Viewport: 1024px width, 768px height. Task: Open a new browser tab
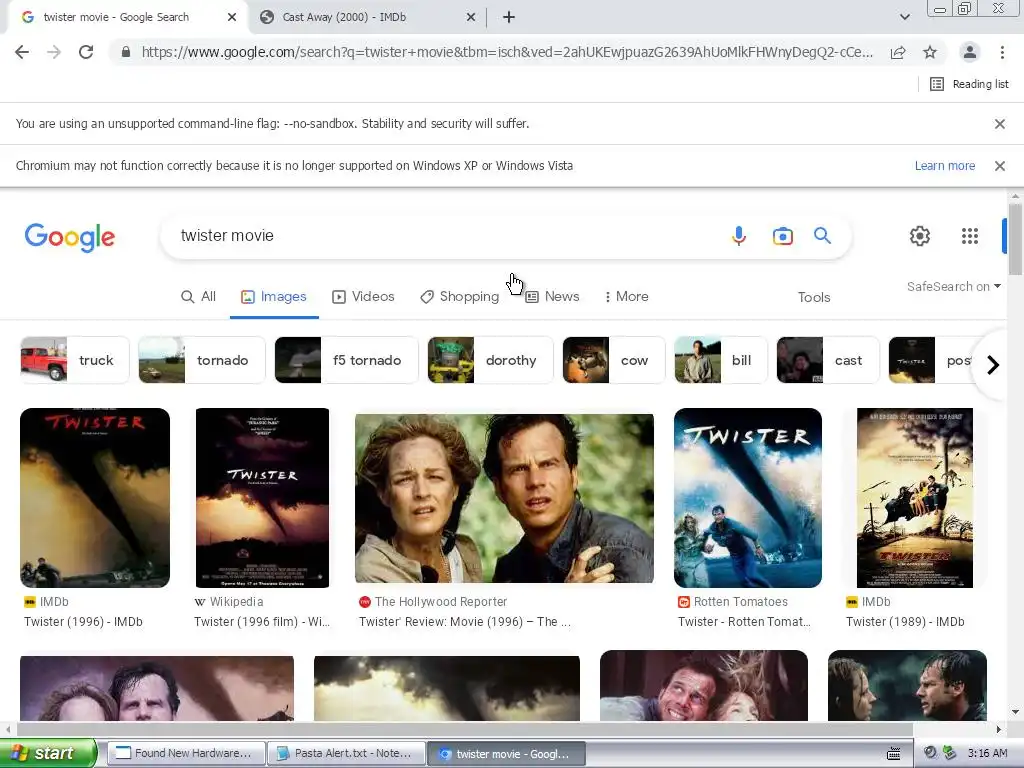click(x=509, y=17)
